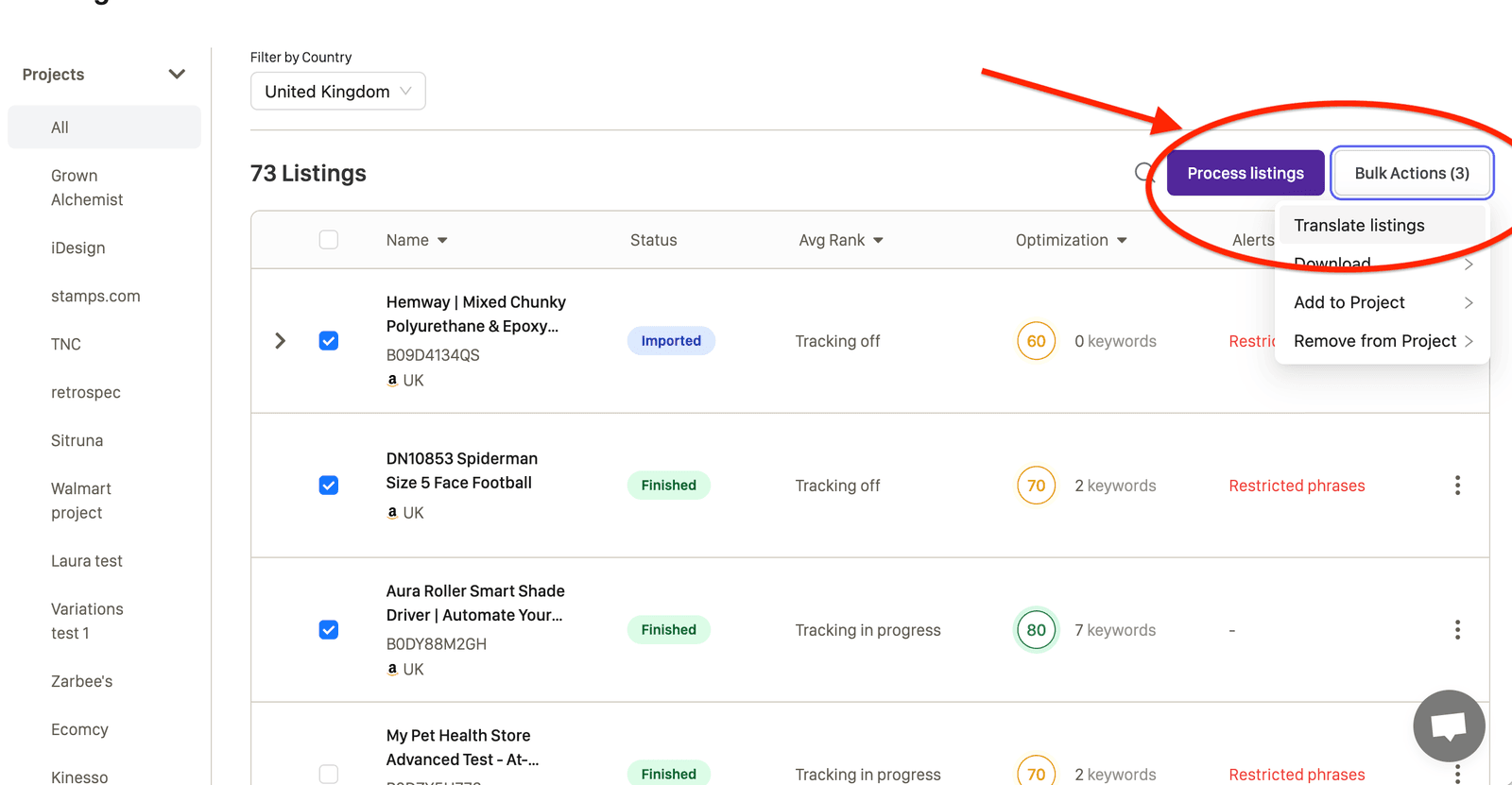Image resolution: width=1512 pixels, height=785 pixels.
Task: Collapse the Projects sidebar chevron
Action: [x=177, y=75]
